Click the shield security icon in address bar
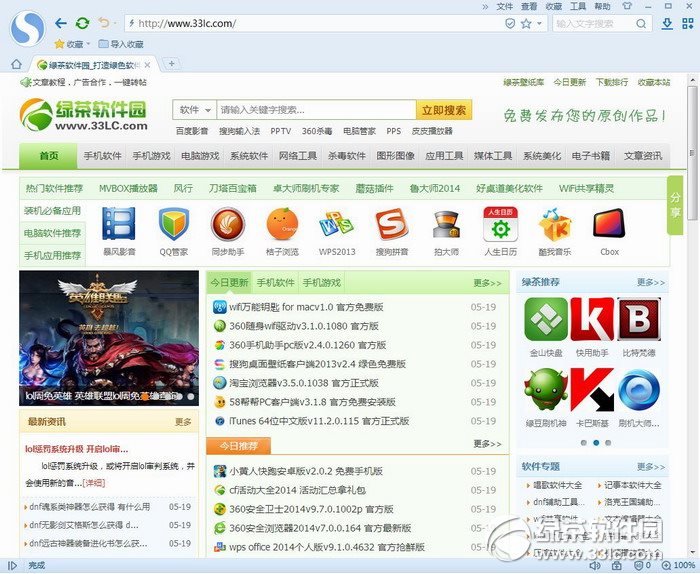Screen dimensions: 700x574 [x=510, y=24]
